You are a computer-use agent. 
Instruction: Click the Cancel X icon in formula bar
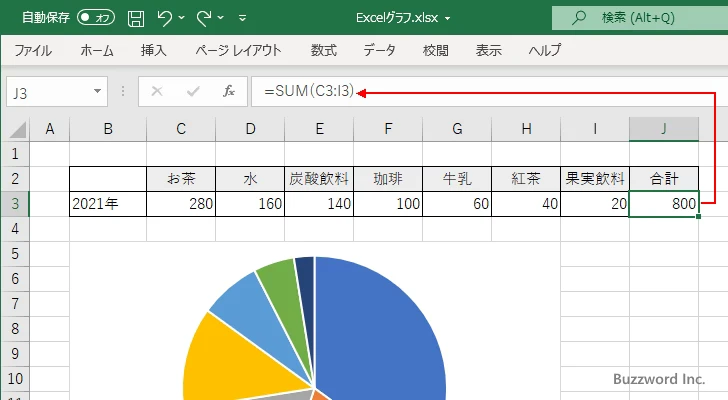click(x=157, y=91)
